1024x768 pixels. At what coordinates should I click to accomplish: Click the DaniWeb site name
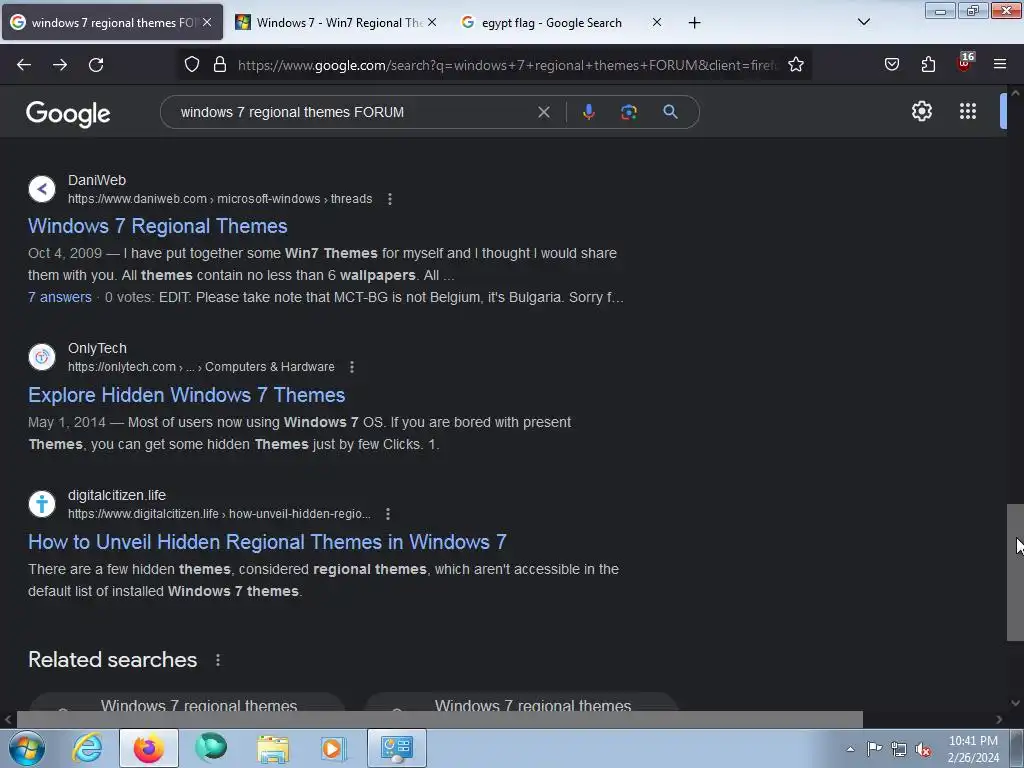97,180
